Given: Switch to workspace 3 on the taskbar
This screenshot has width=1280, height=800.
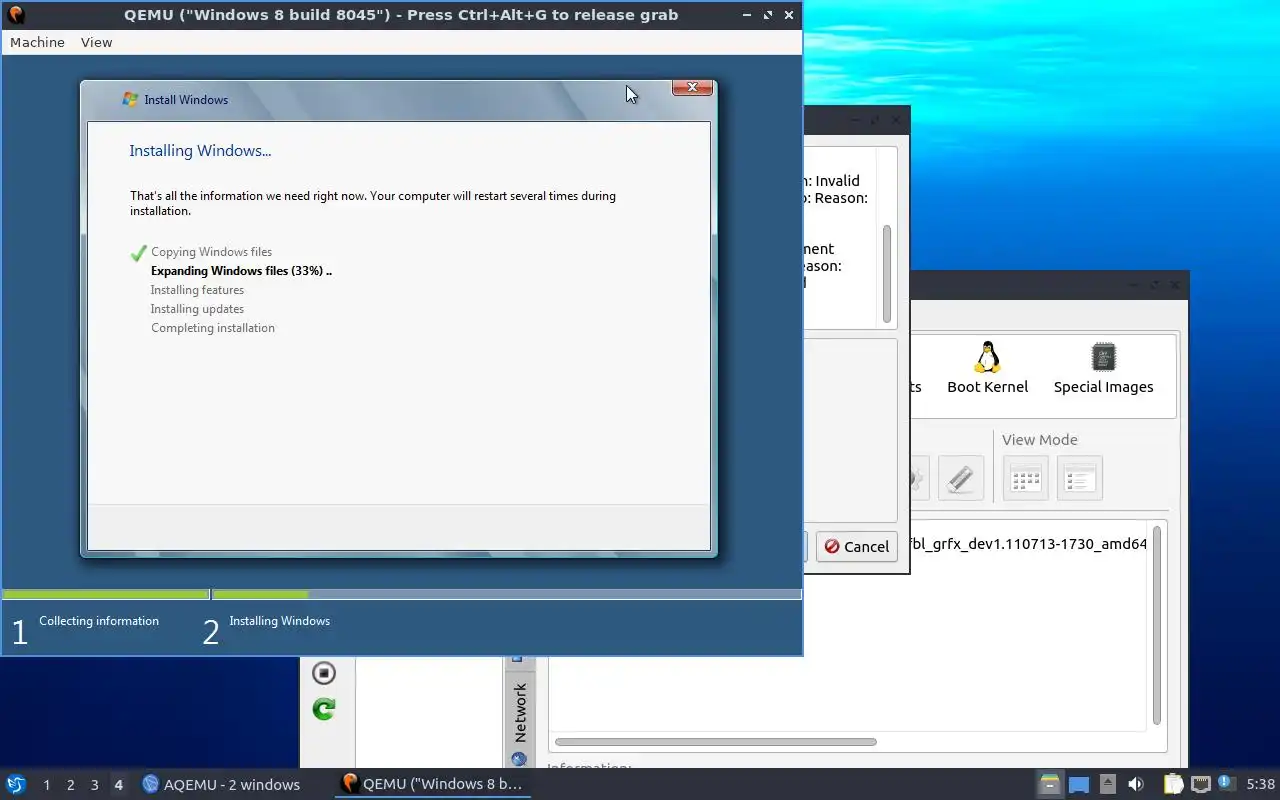Looking at the screenshot, I should tap(94, 785).
